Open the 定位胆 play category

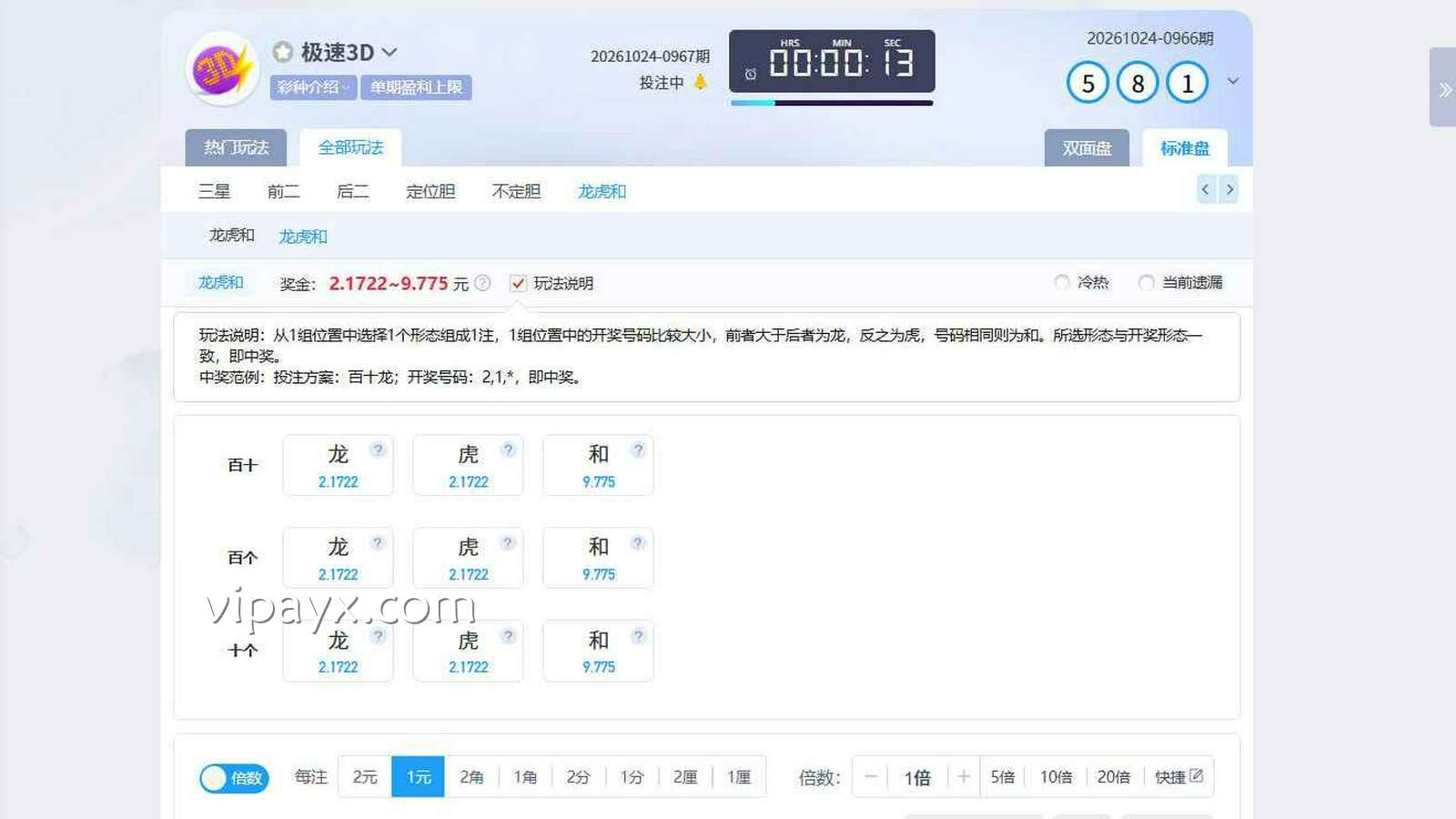430,191
